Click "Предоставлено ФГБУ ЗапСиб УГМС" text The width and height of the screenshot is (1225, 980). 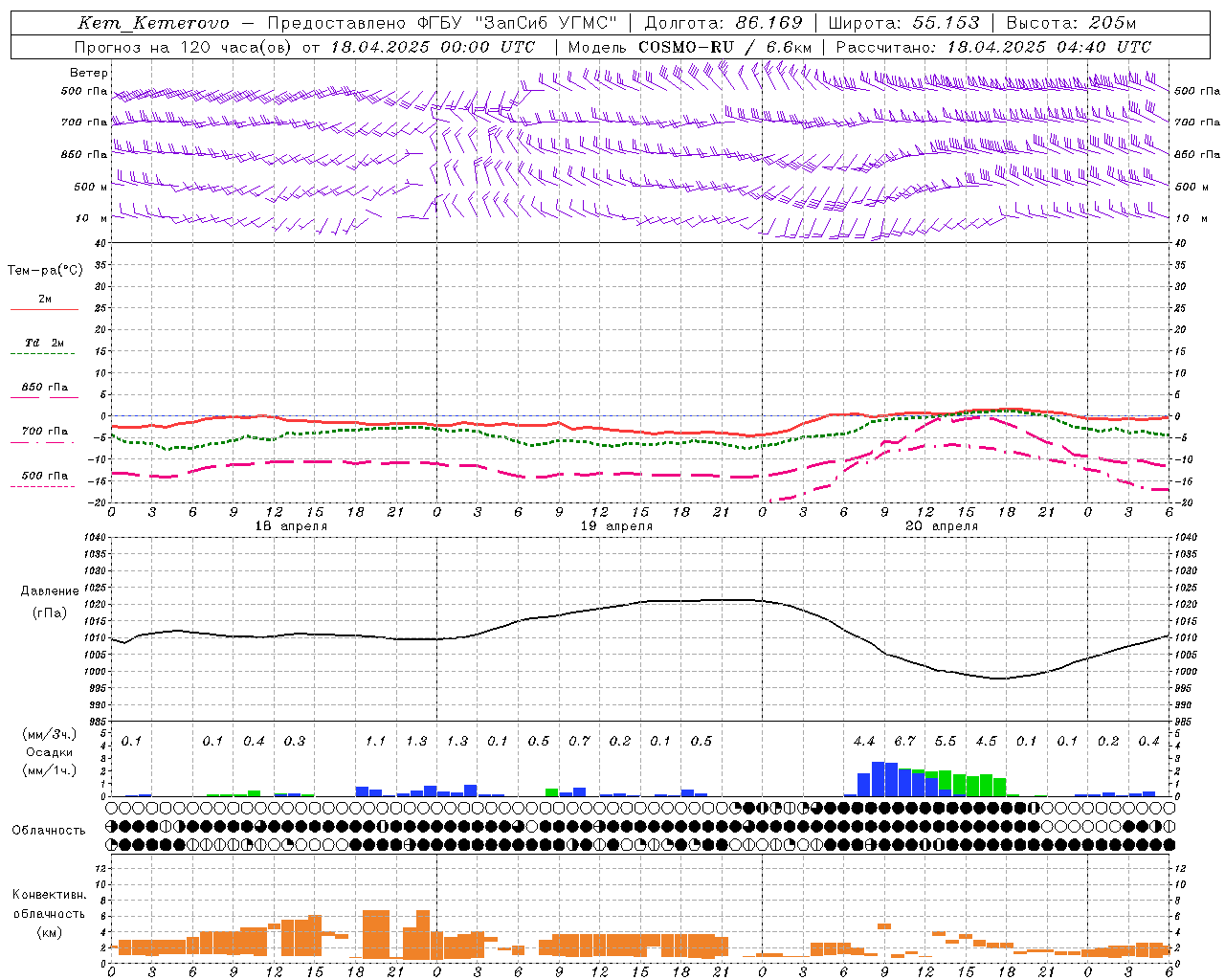442,23
